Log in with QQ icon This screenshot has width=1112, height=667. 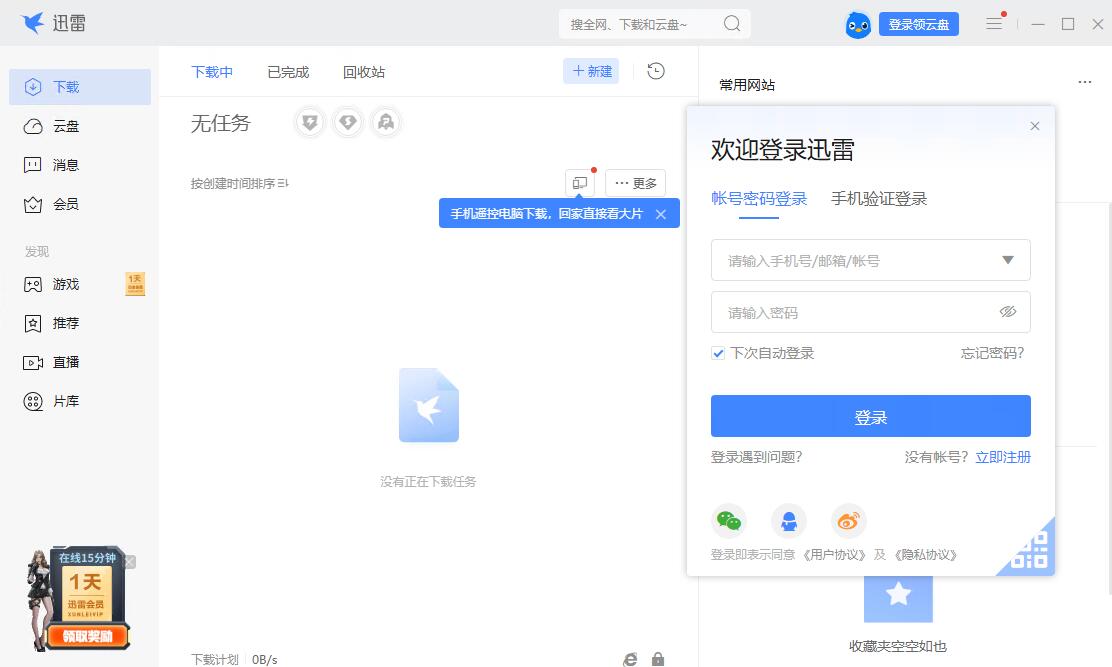click(x=789, y=520)
